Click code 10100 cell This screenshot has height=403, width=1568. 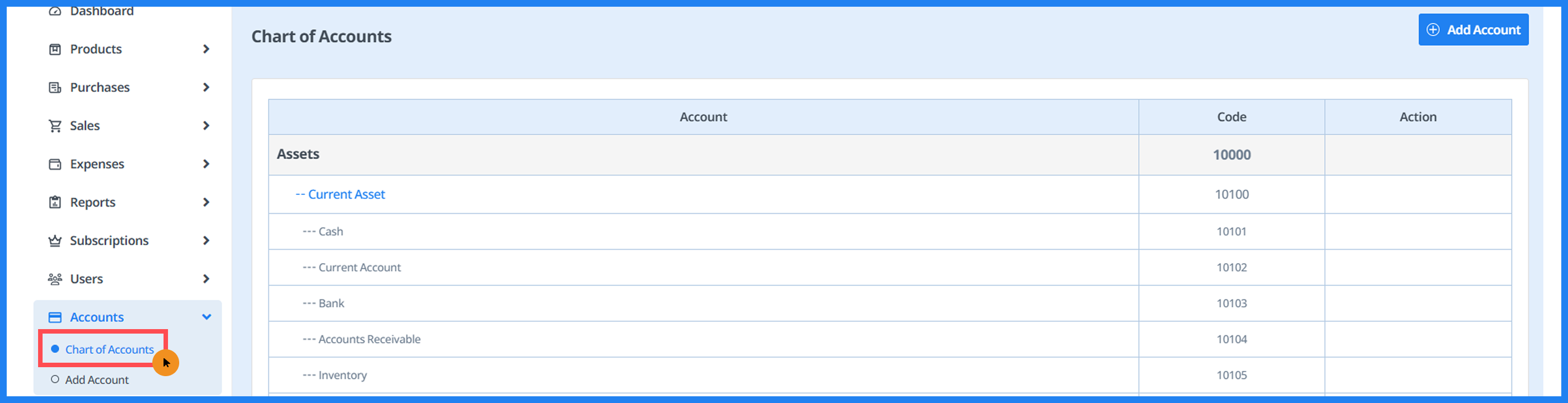pyautogui.click(x=1231, y=195)
